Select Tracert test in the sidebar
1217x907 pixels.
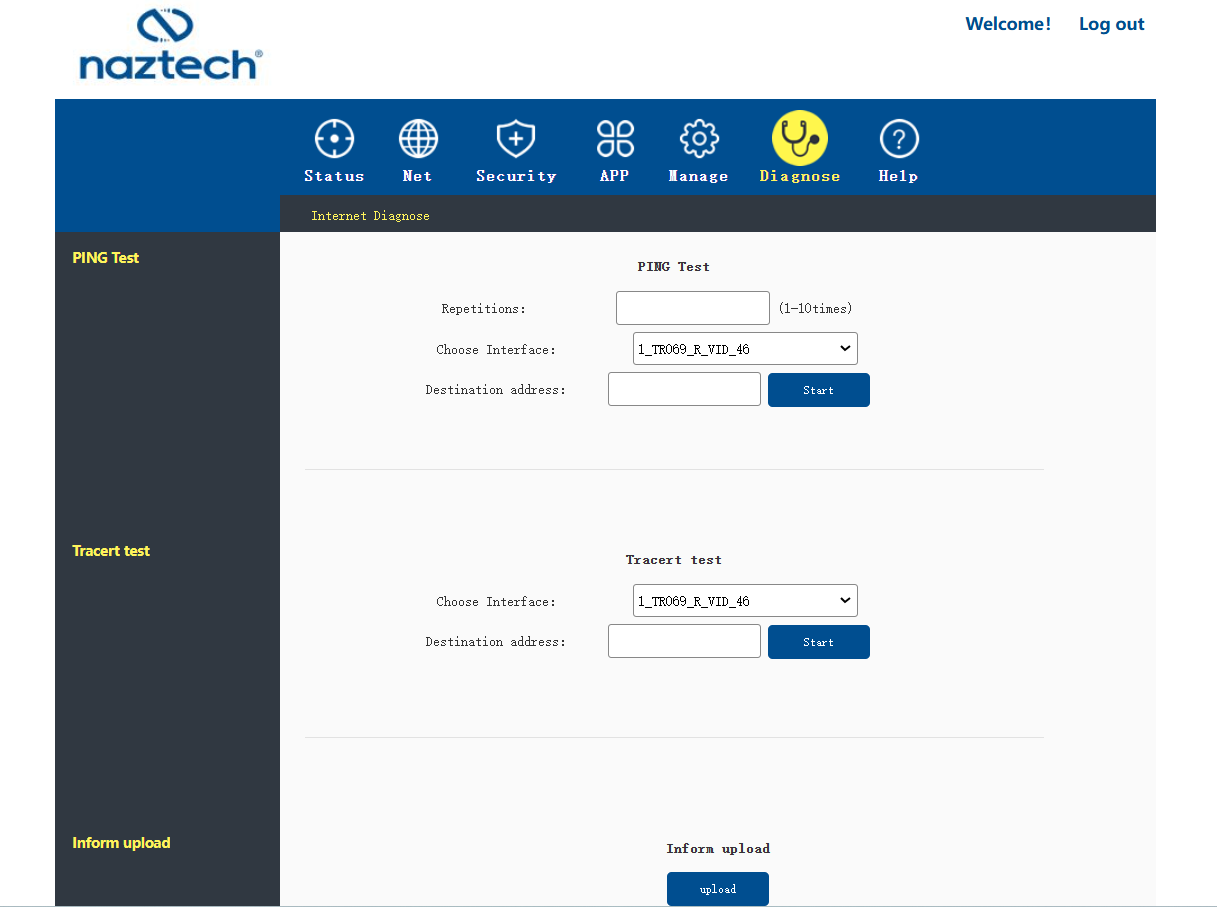point(111,551)
